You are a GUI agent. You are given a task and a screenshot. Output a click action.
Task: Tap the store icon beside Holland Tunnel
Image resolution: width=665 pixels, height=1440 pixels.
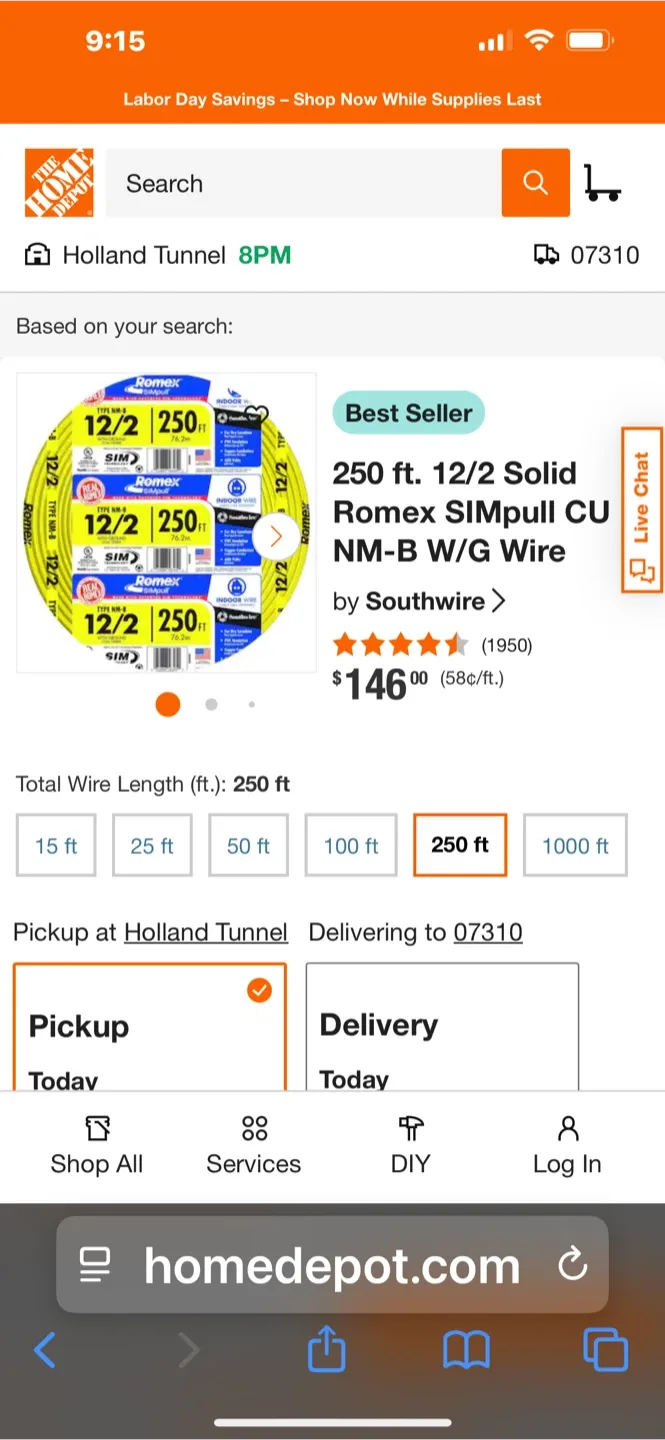(x=37, y=256)
